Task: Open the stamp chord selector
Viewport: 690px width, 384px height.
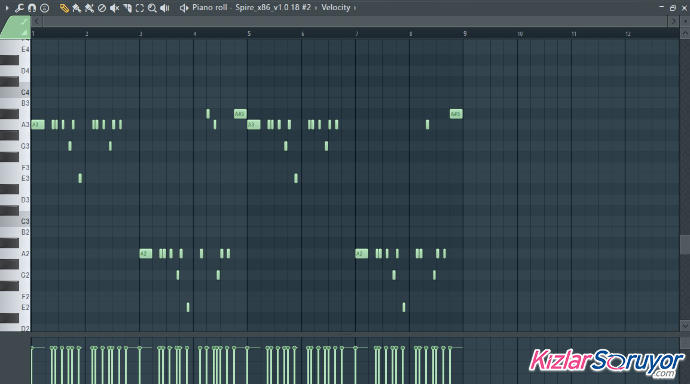Action: (44, 8)
